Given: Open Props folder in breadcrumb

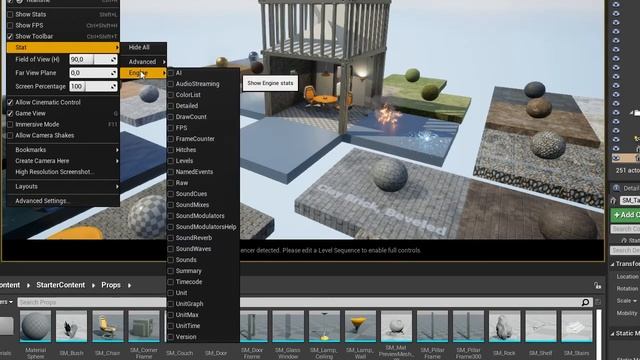Looking at the screenshot, I should [x=111, y=285].
